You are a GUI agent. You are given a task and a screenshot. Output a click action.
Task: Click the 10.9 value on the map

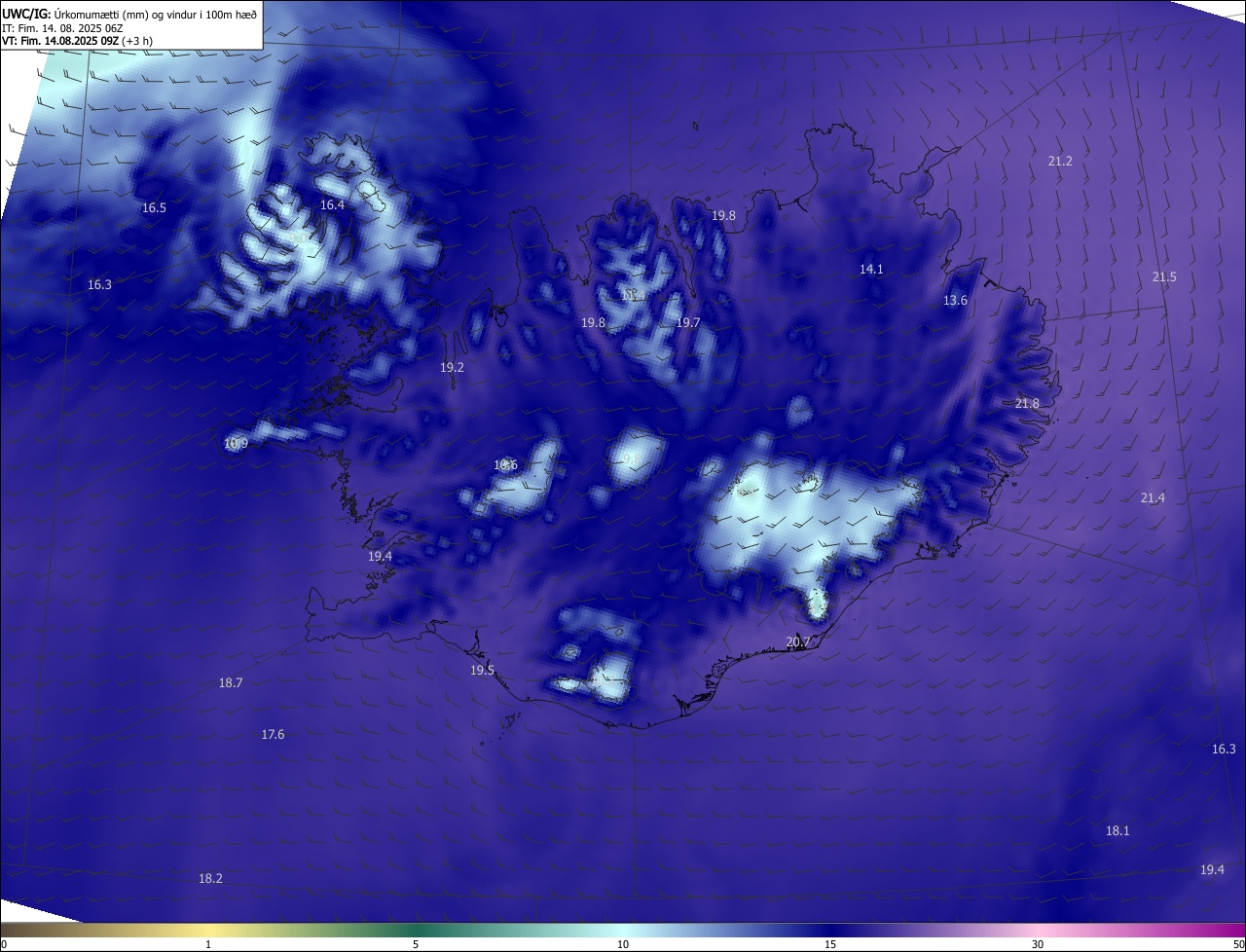[236, 444]
